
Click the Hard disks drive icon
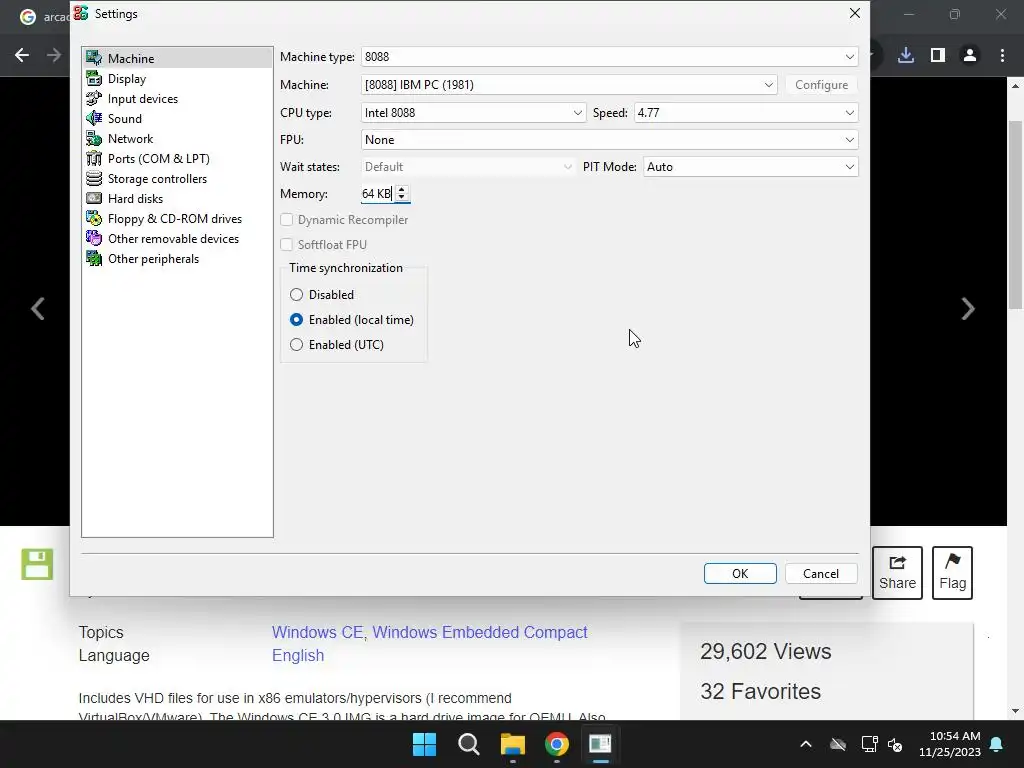94,199
